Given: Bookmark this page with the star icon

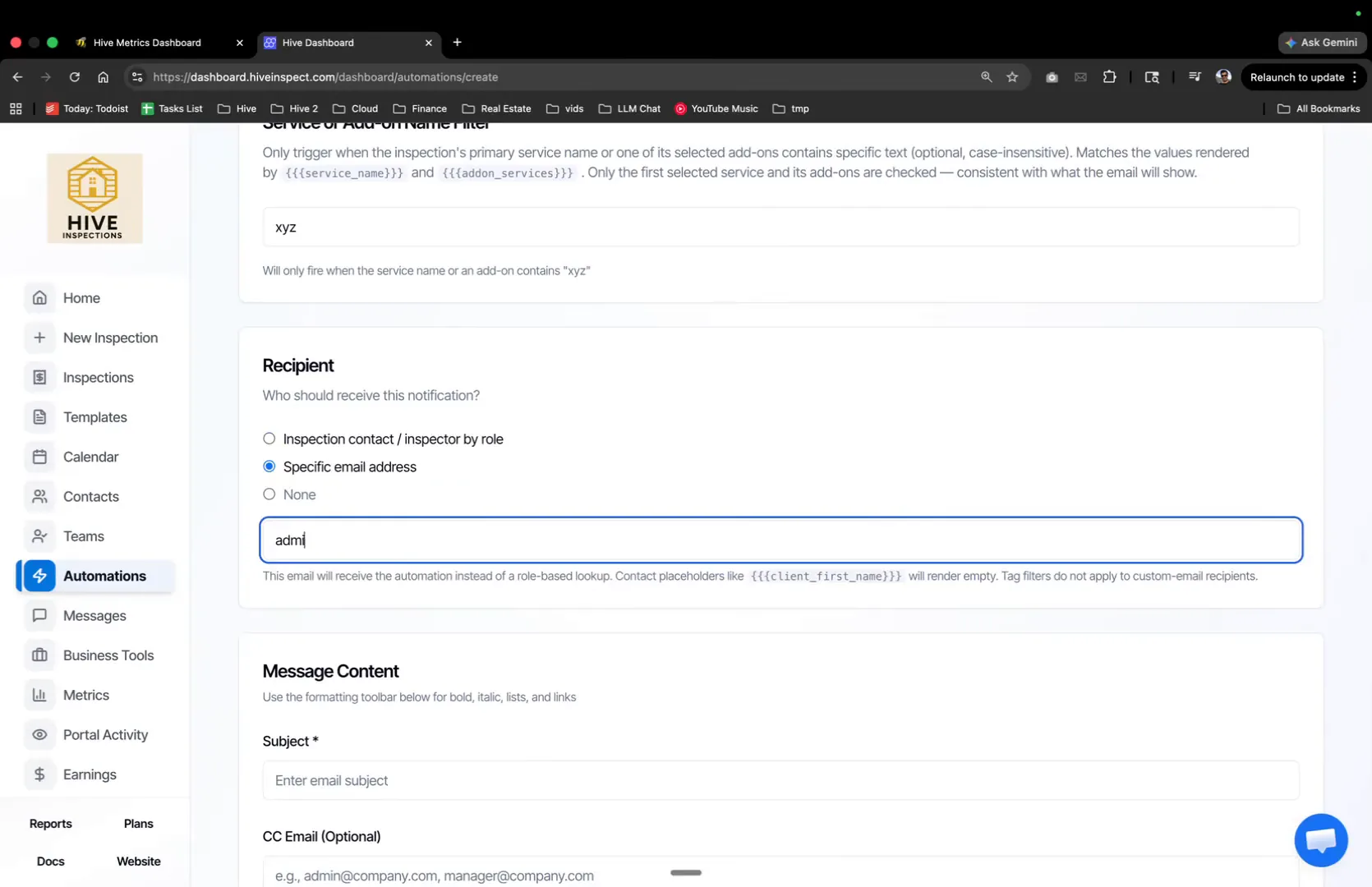Looking at the screenshot, I should click(x=1012, y=77).
